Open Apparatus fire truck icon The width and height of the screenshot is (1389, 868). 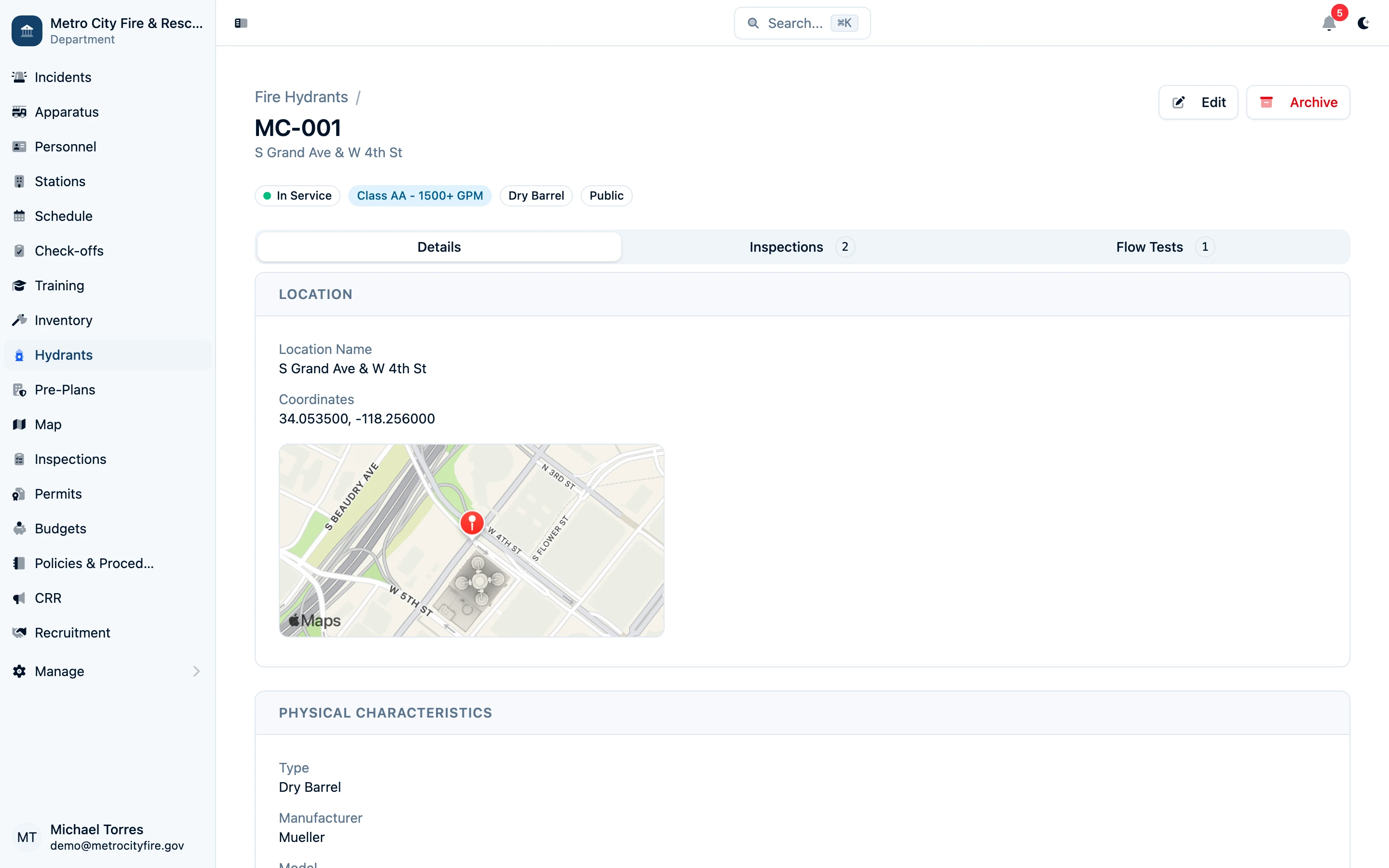pyautogui.click(x=19, y=112)
